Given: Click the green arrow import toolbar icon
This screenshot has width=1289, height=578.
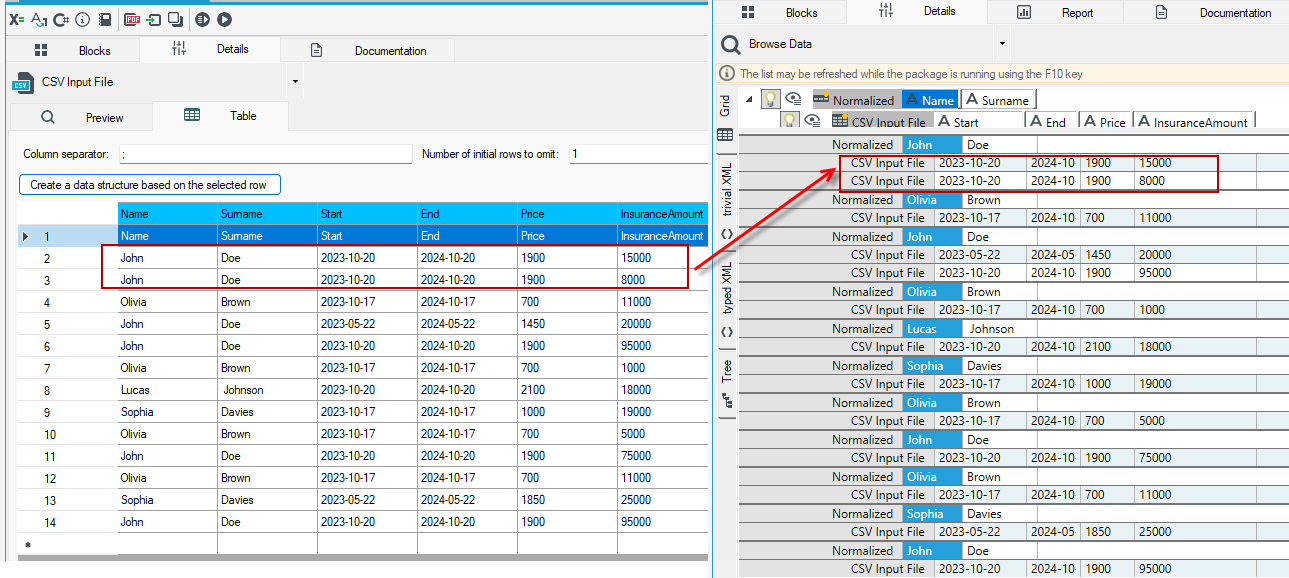Looking at the screenshot, I should coord(154,19).
